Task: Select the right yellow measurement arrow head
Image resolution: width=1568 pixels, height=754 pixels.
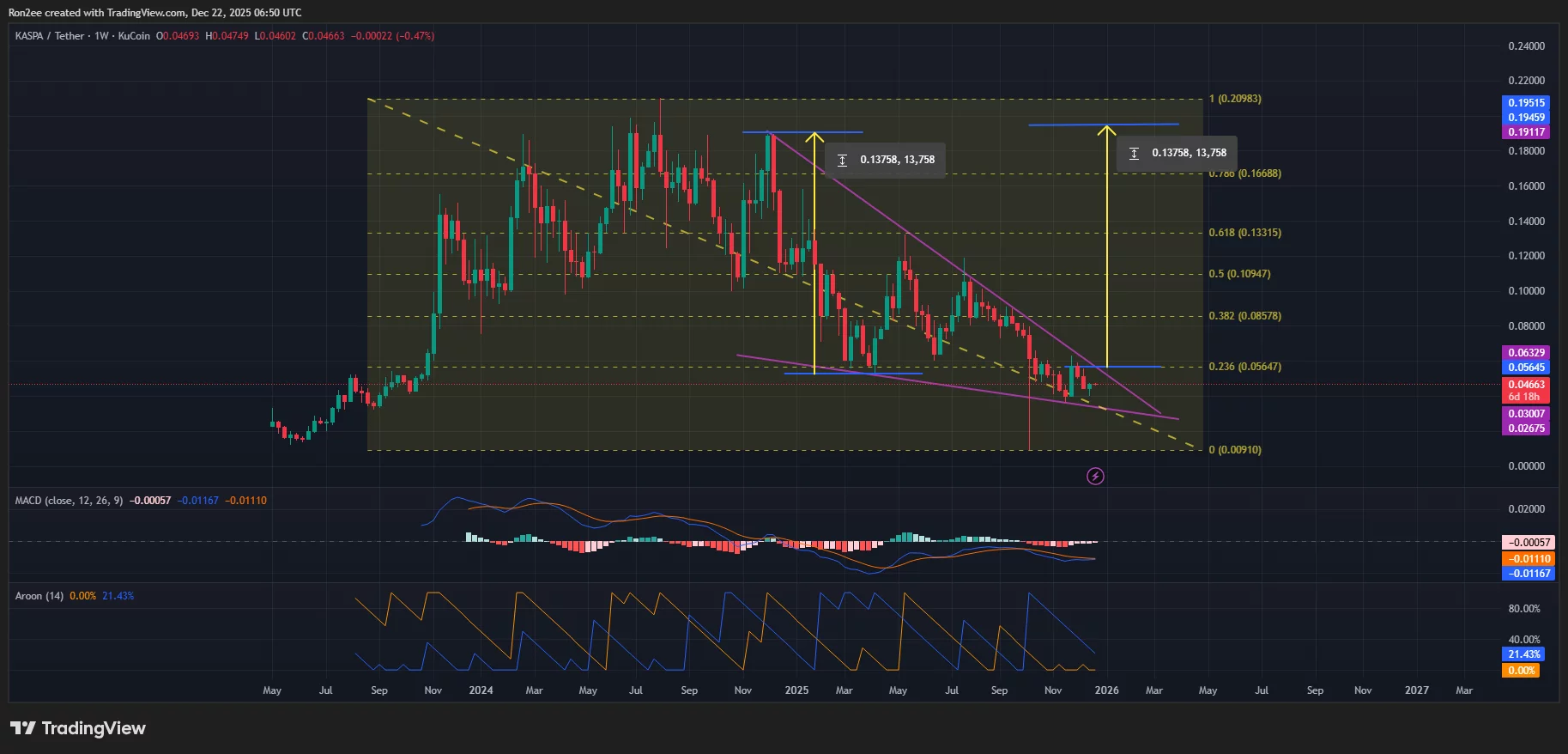Action: click(1106, 130)
